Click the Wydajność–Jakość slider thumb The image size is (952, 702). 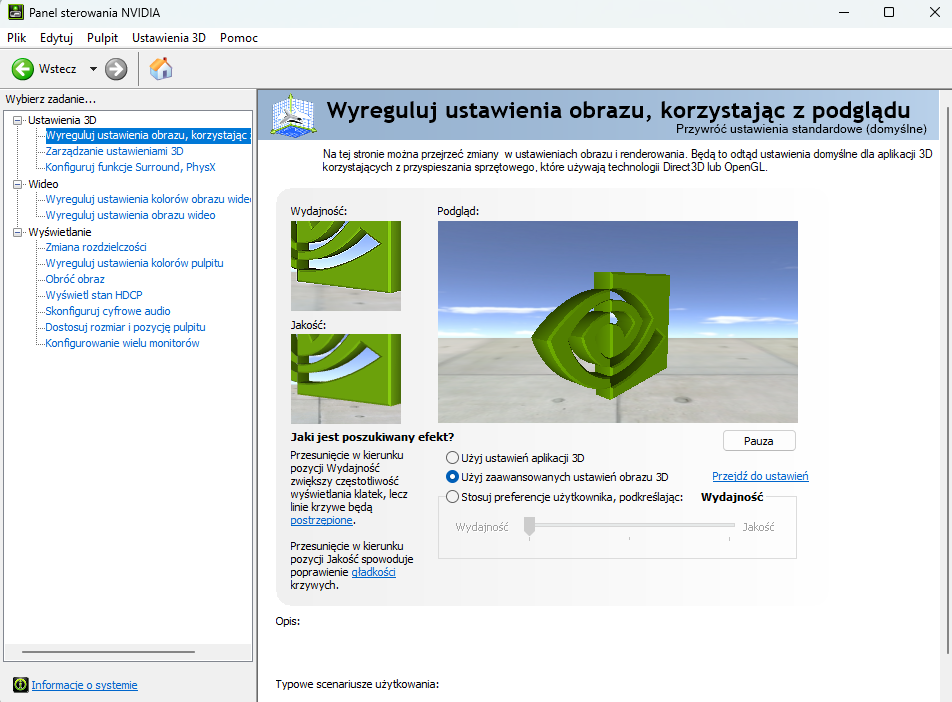pos(529,526)
